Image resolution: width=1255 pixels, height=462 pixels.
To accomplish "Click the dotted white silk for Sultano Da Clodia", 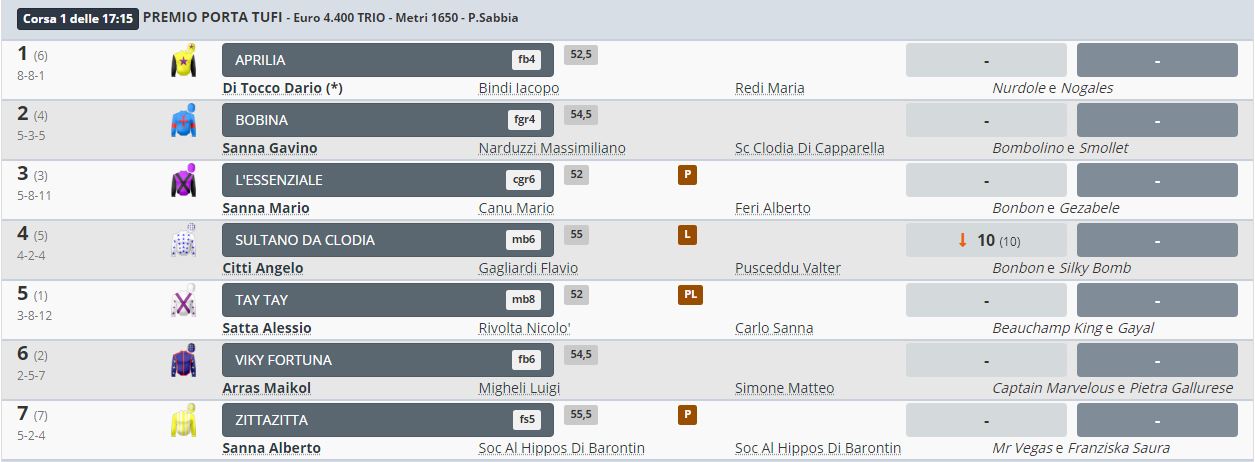I will (183, 242).
